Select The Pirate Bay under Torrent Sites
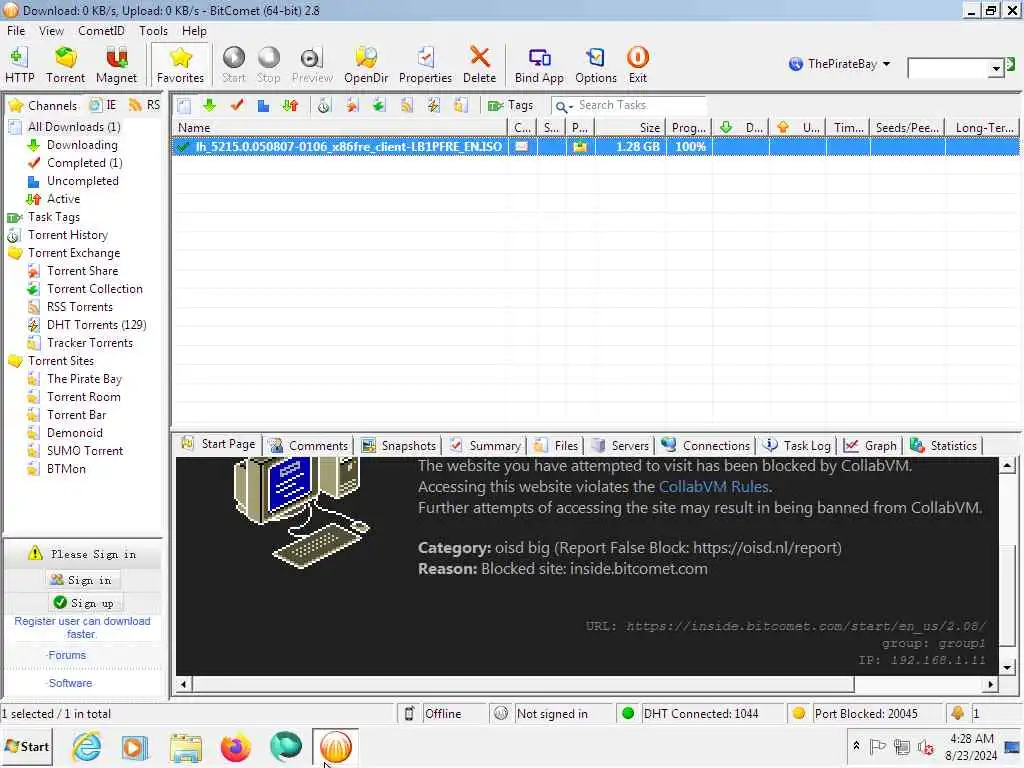The height and width of the screenshot is (768, 1024). click(84, 379)
